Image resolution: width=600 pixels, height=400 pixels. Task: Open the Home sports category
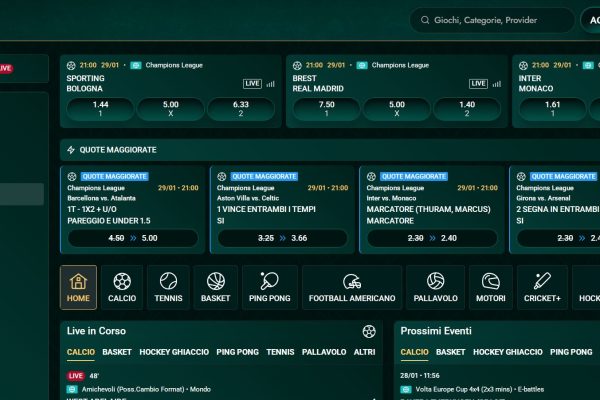point(78,287)
